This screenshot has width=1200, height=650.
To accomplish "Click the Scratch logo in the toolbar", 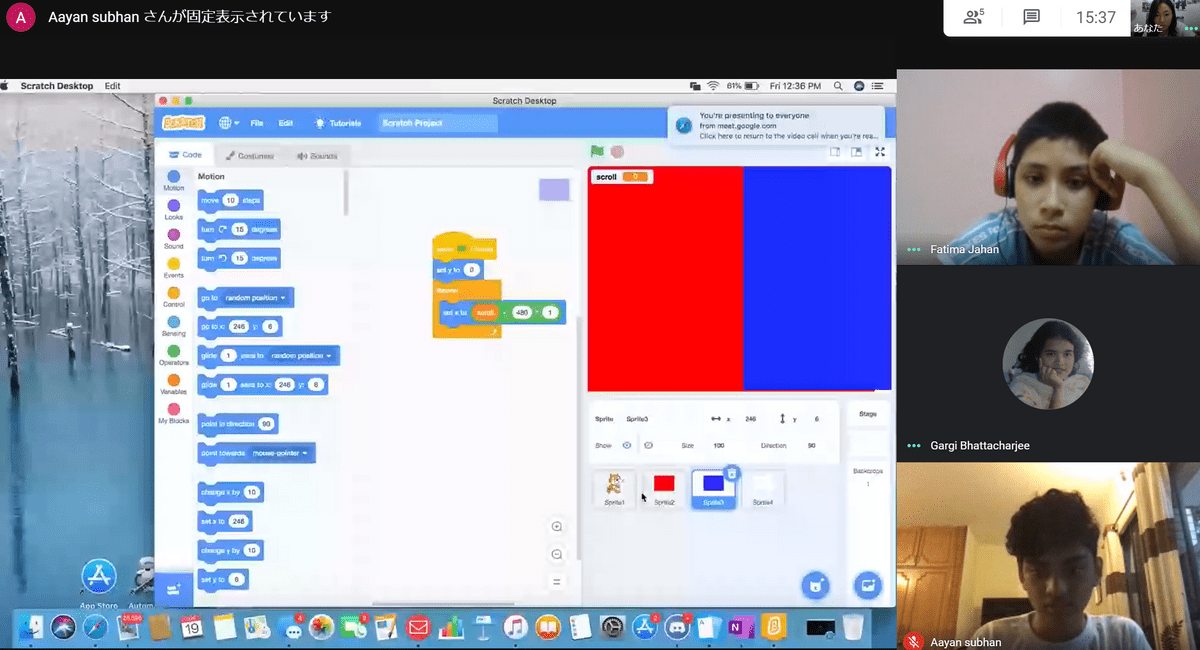I will (x=183, y=122).
